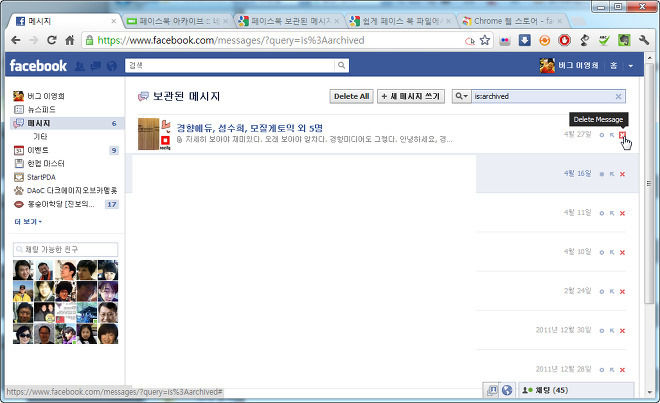Toggle read status circle on 4월 10일 message

[601, 252]
